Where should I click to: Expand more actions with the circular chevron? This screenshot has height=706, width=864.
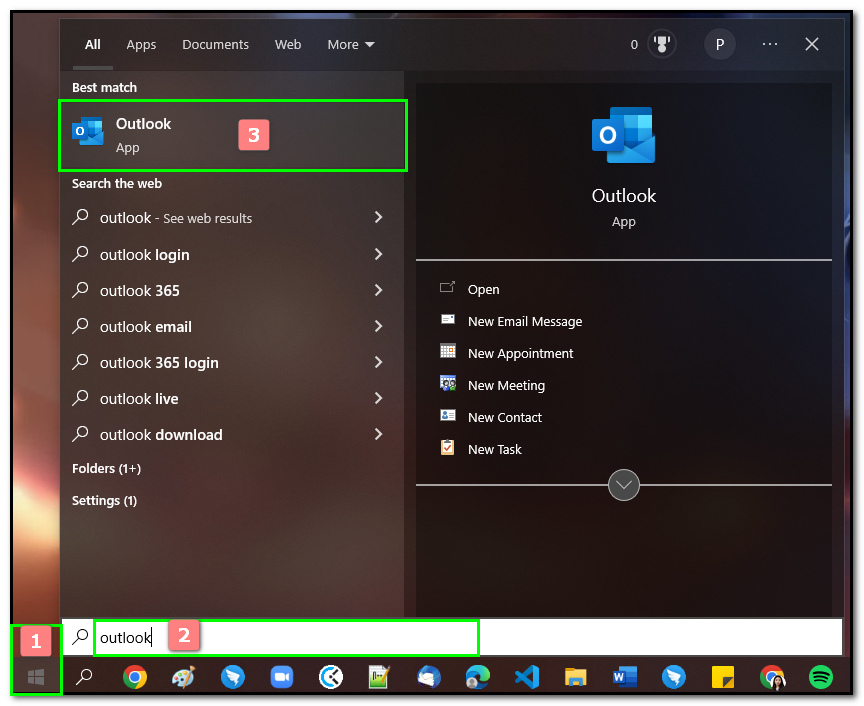pyautogui.click(x=624, y=485)
